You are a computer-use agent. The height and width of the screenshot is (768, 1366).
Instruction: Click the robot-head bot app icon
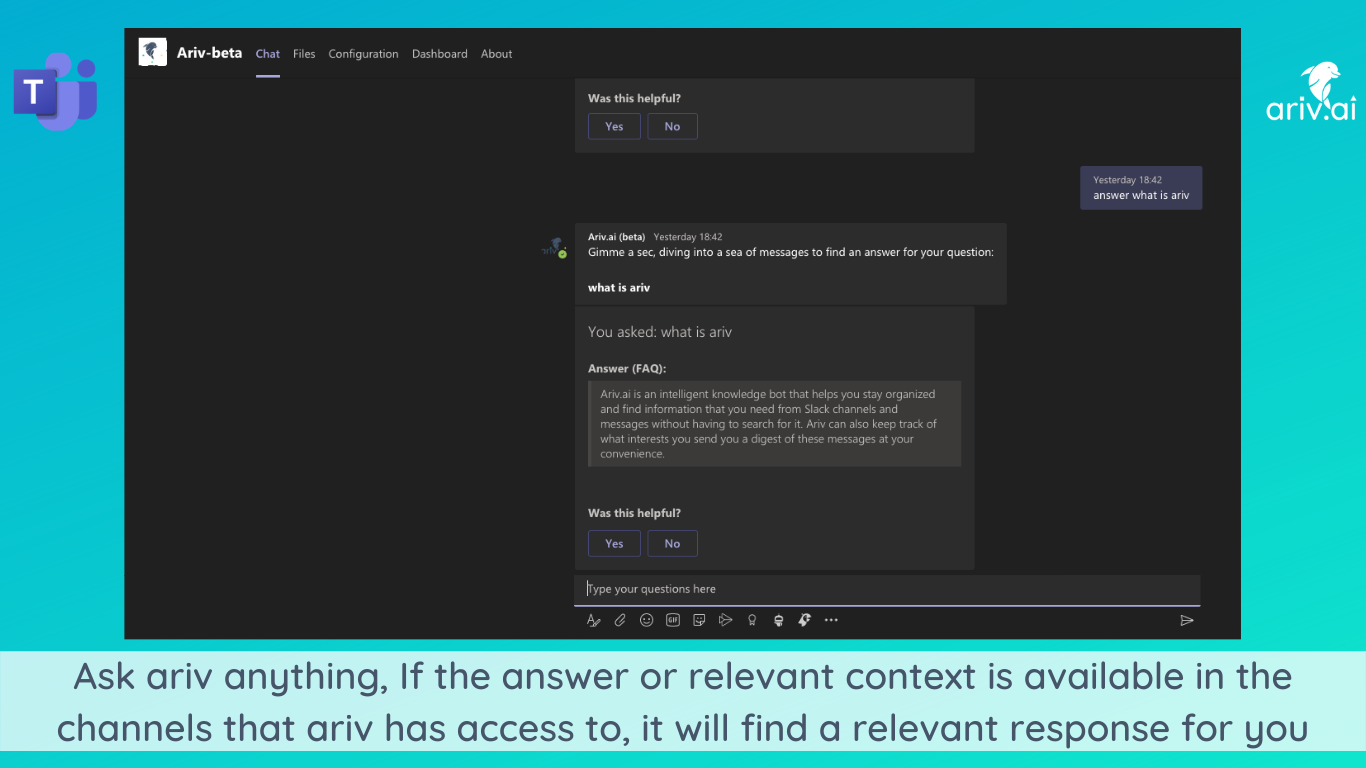pos(778,620)
